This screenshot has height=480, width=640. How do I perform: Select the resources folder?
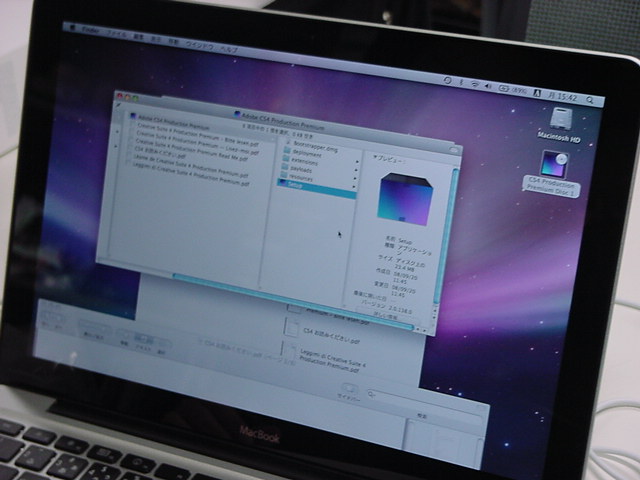301,177
